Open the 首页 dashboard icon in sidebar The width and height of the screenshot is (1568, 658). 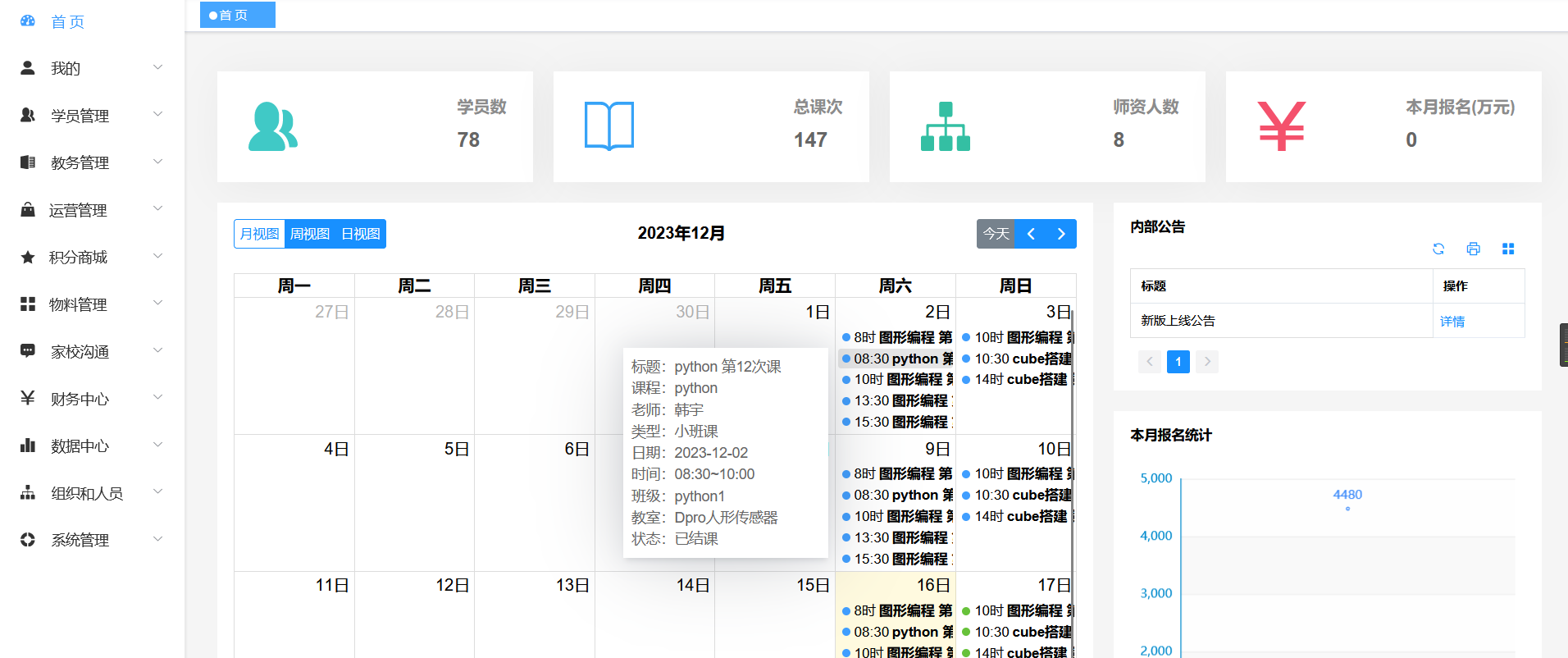tap(28, 21)
